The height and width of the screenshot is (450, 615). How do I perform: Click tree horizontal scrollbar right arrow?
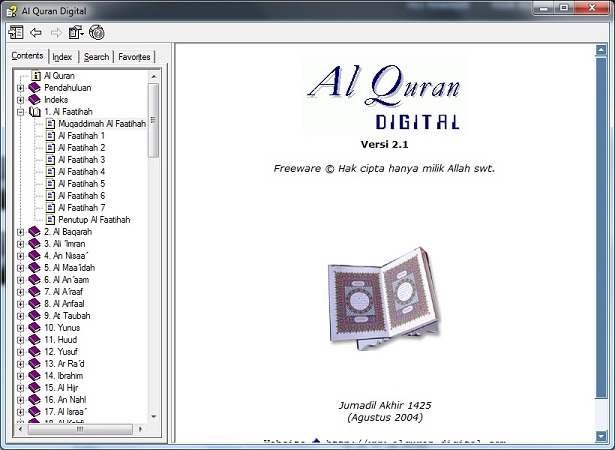(140, 429)
